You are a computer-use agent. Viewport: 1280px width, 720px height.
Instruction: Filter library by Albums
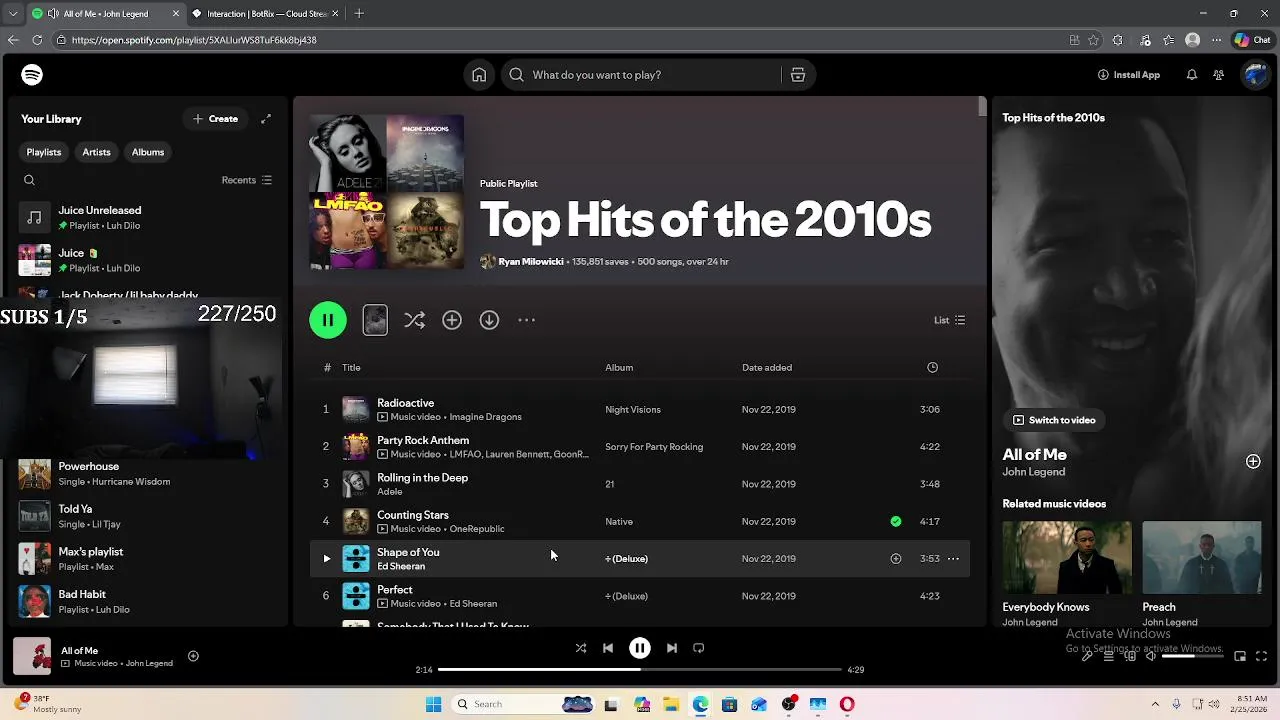click(x=148, y=152)
